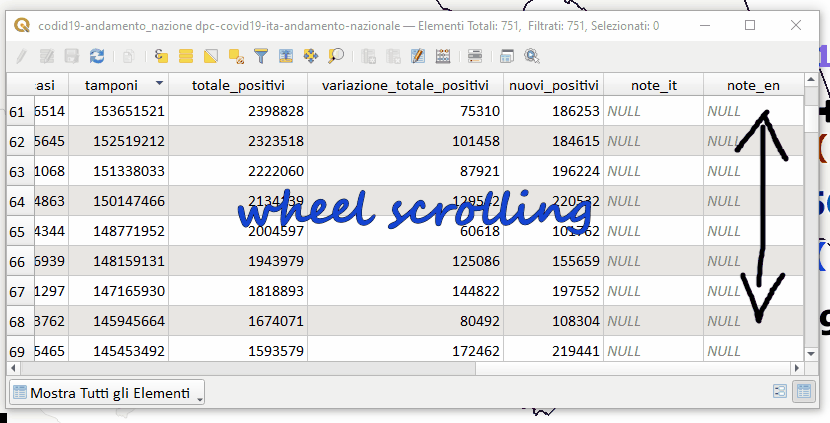
Task: Select row 65 by its header
Action: coord(17,231)
